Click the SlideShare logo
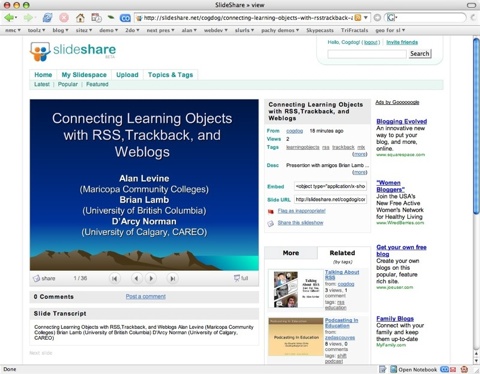 (x=73, y=51)
